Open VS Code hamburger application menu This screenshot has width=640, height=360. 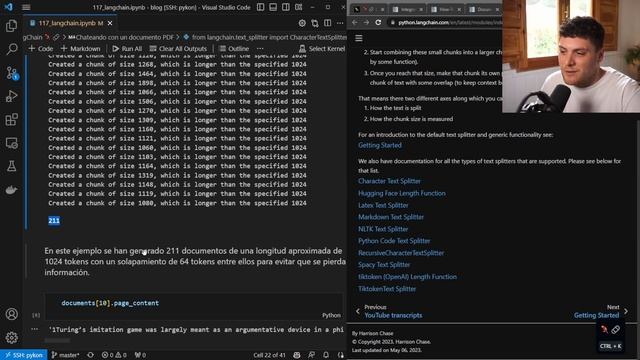coord(26,7)
